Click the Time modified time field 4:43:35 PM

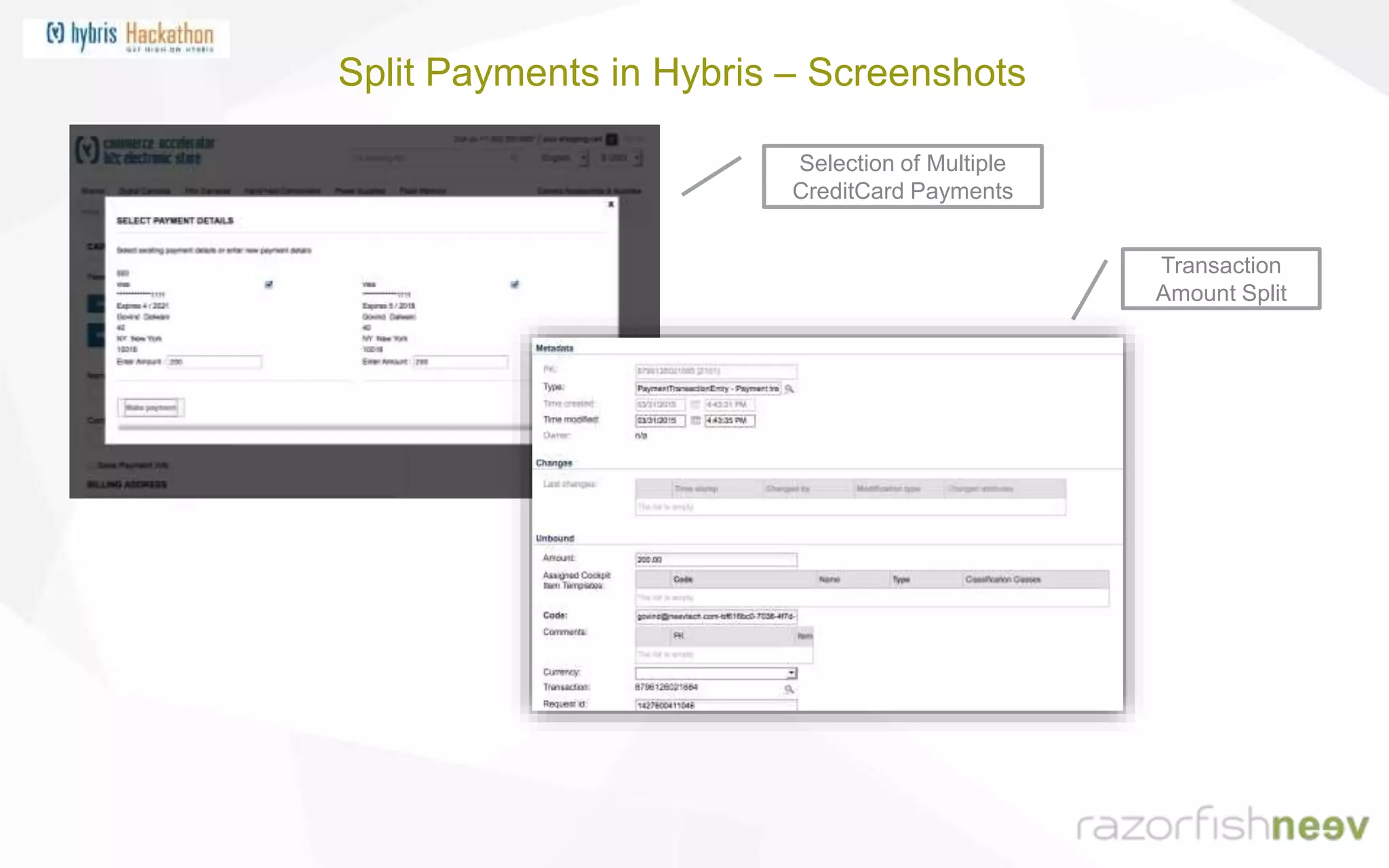[x=730, y=421]
